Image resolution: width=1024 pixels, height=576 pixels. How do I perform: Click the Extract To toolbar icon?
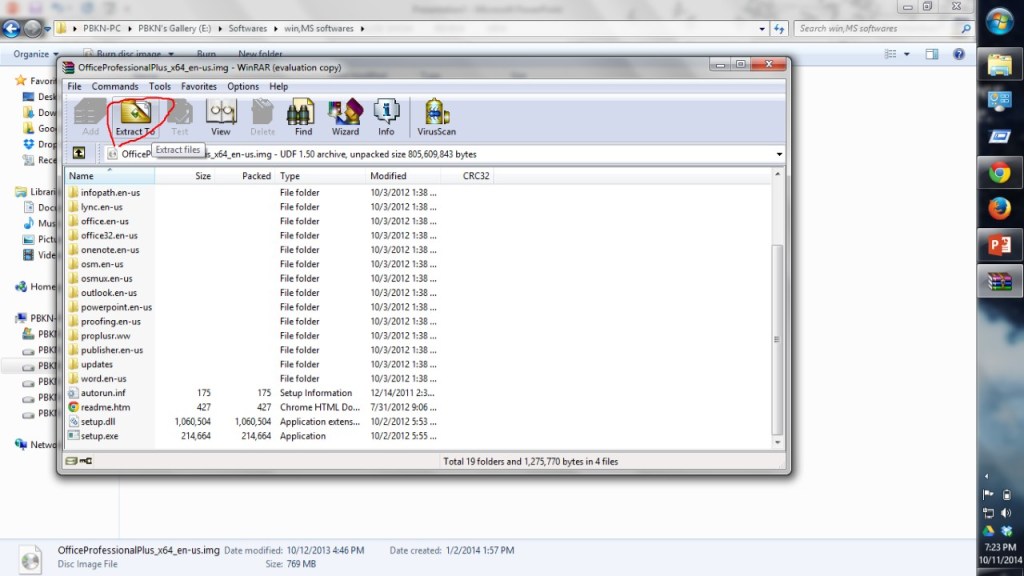point(135,116)
